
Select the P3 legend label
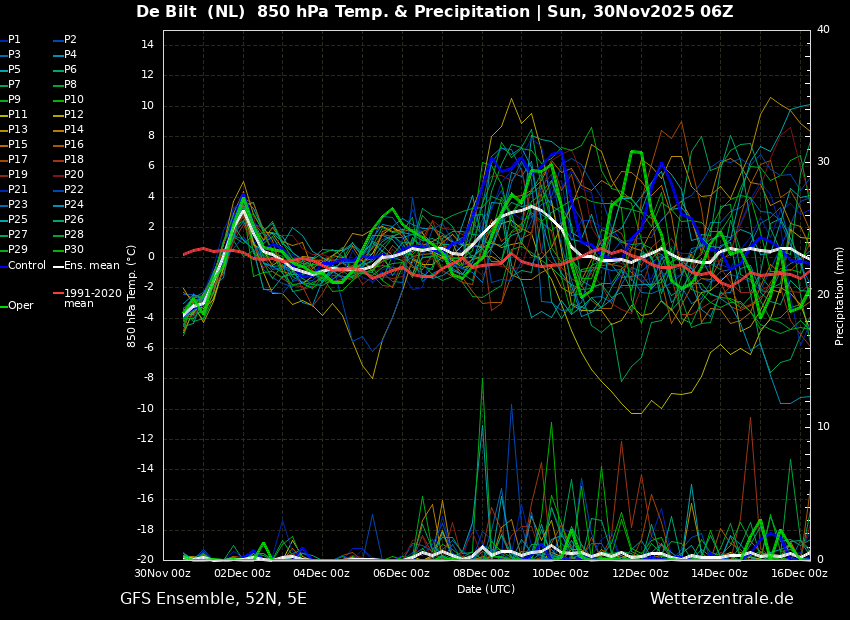pos(11,55)
